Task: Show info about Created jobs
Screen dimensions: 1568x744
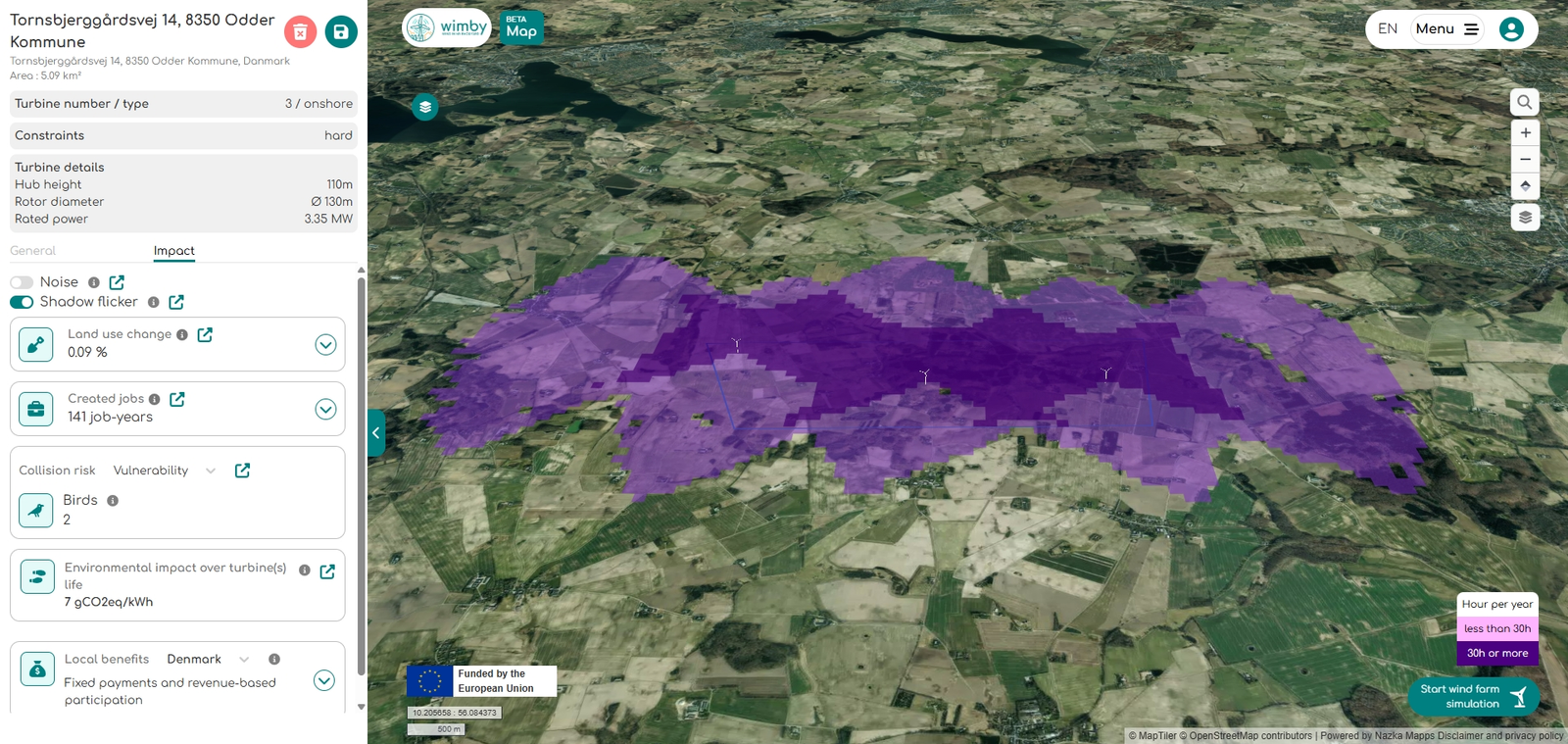Action: [x=154, y=399]
